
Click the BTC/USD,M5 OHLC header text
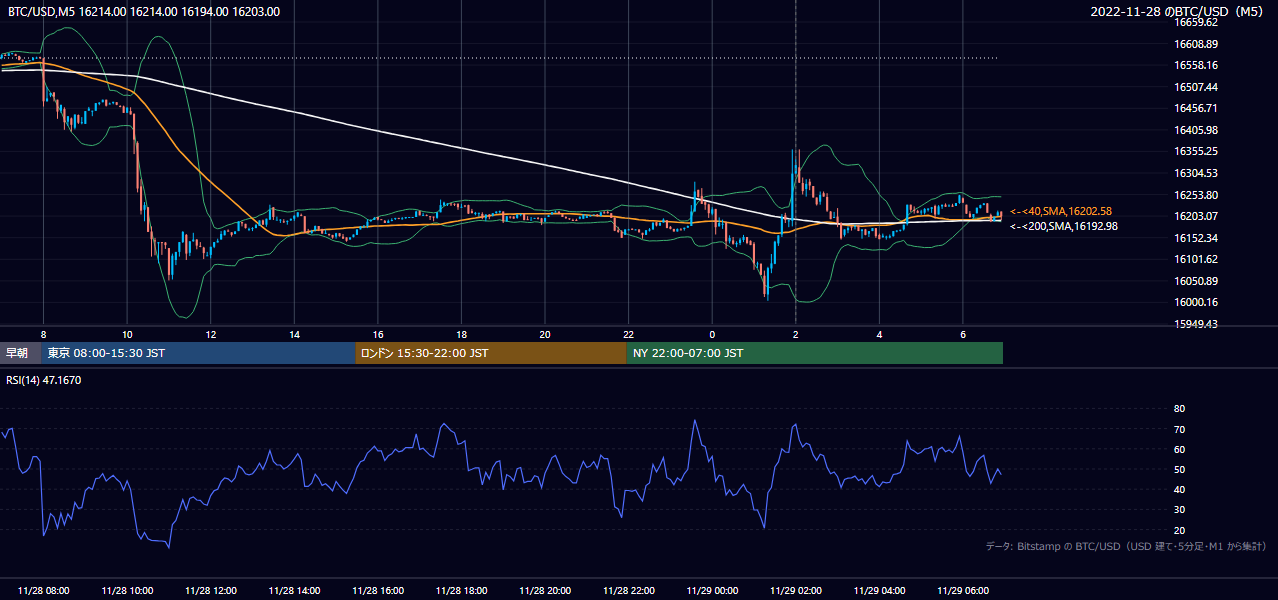[144, 12]
